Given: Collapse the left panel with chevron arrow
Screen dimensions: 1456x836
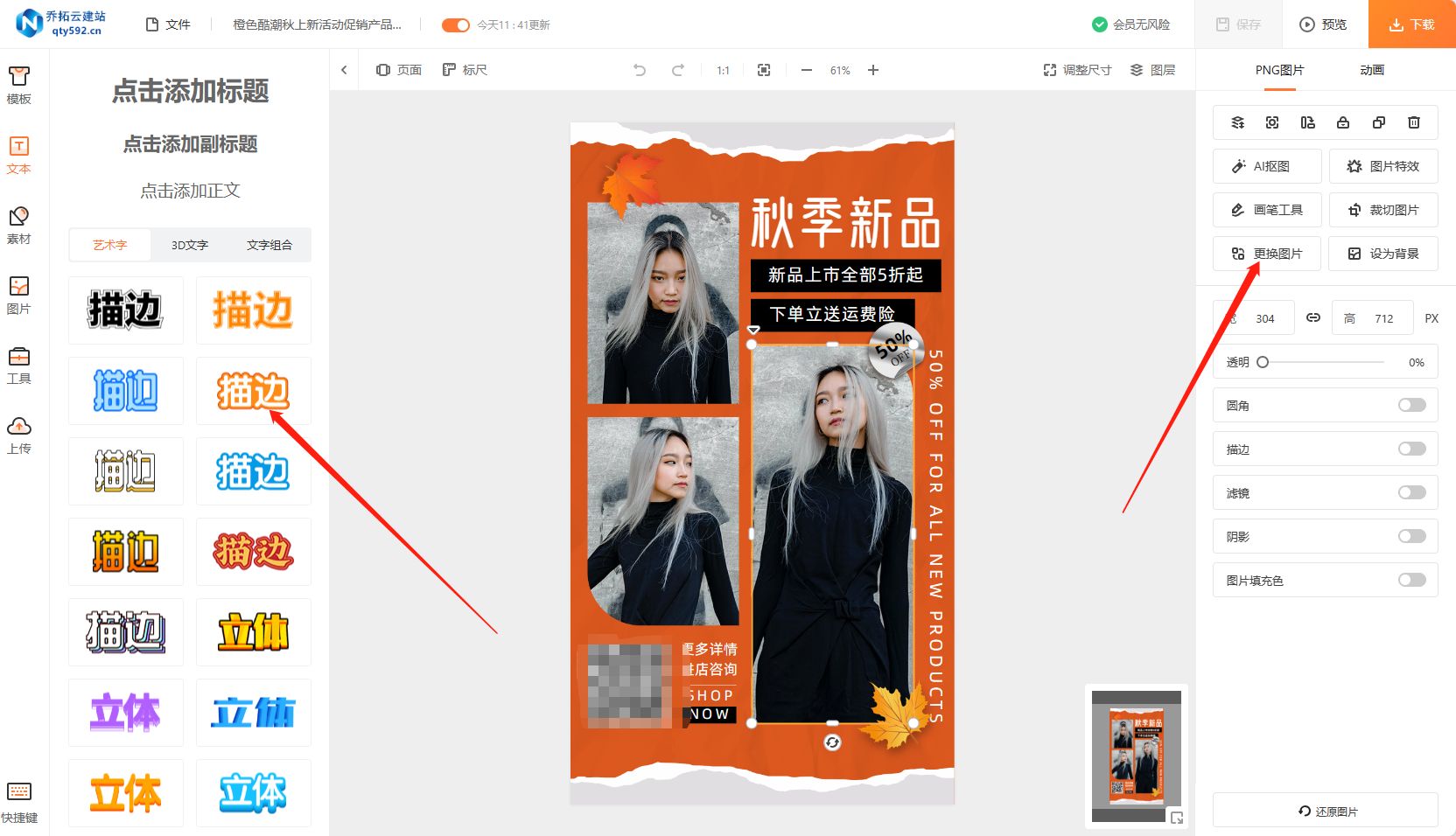Looking at the screenshot, I should pos(344,70).
